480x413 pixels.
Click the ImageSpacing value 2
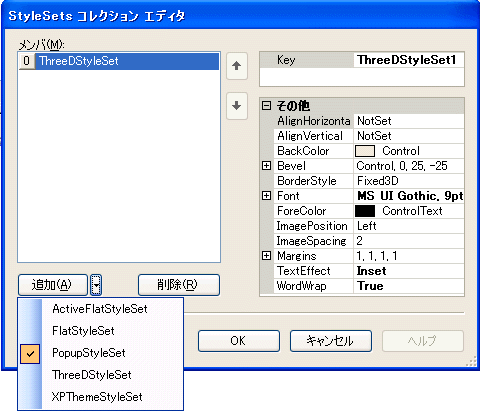point(409,241)
